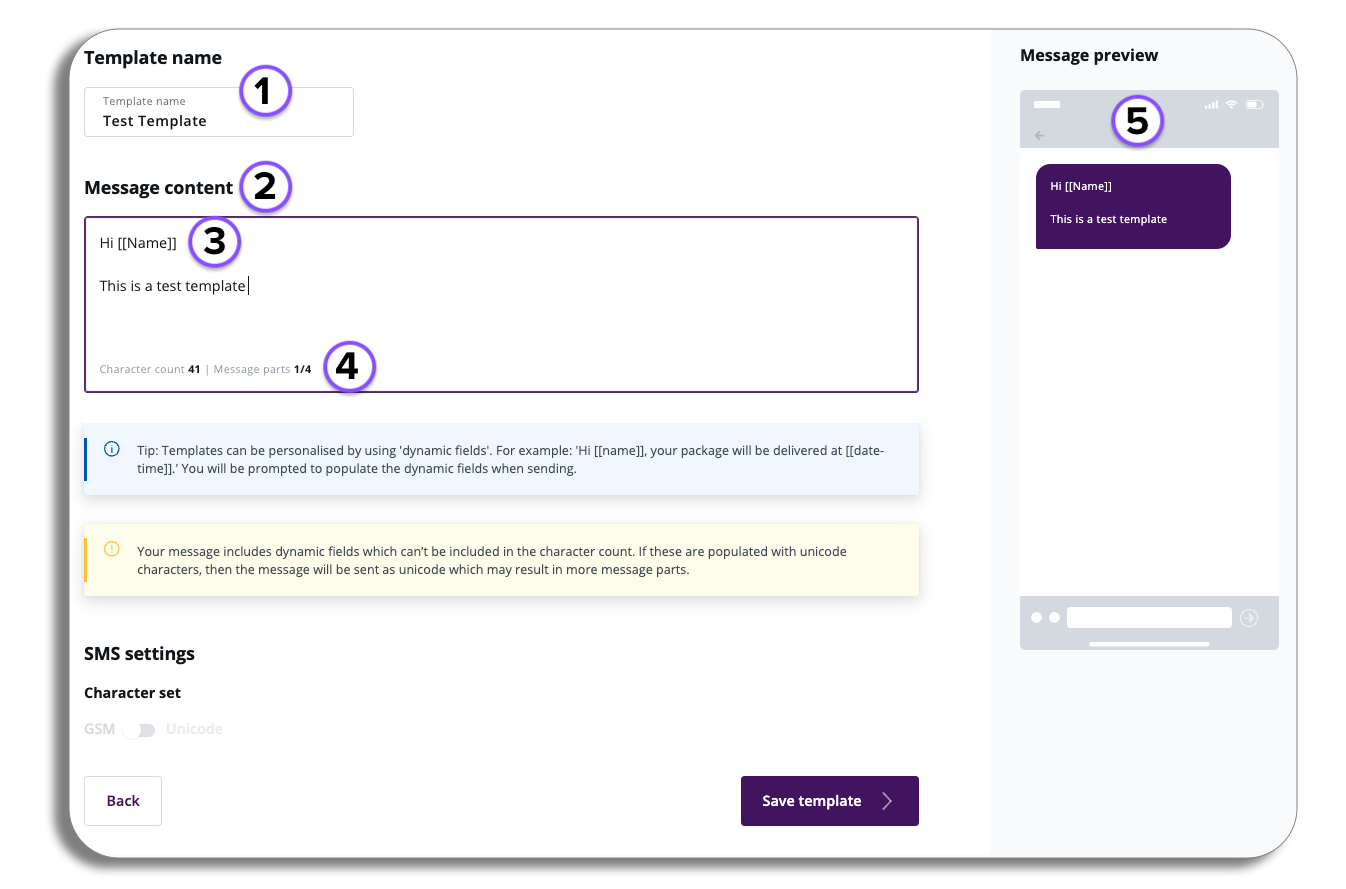Click the signal strength bars in the preview
This screenshot has width=1346, height=889.
tap(1212, 105)
